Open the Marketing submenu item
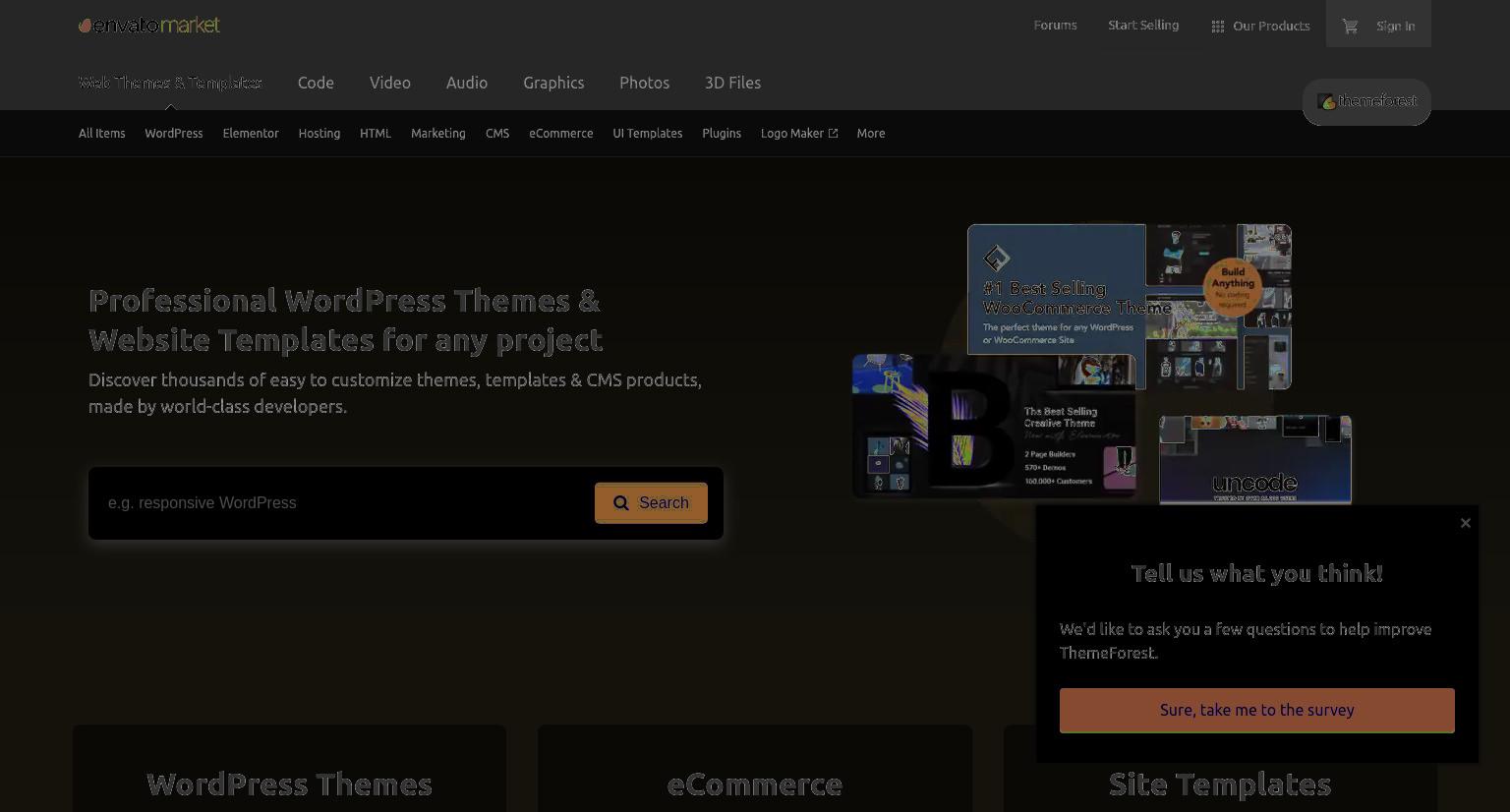The height and width of the screenshot is (812, 1510). point(438,134)
